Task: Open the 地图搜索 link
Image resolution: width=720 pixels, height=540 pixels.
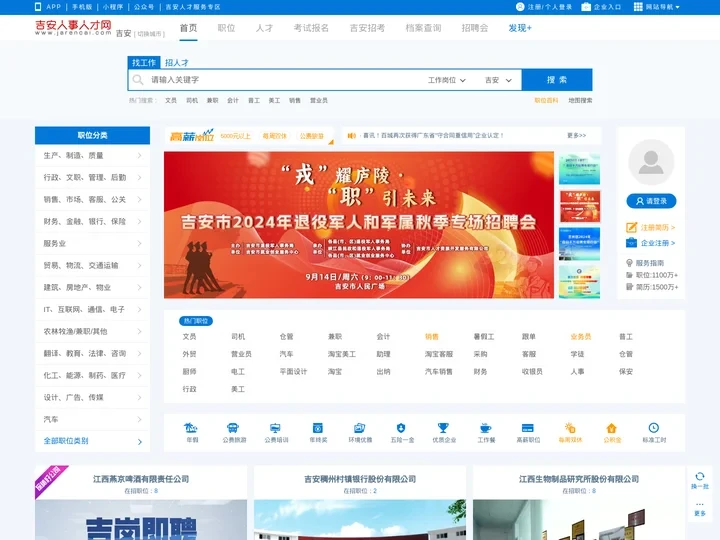Action: 580,101
